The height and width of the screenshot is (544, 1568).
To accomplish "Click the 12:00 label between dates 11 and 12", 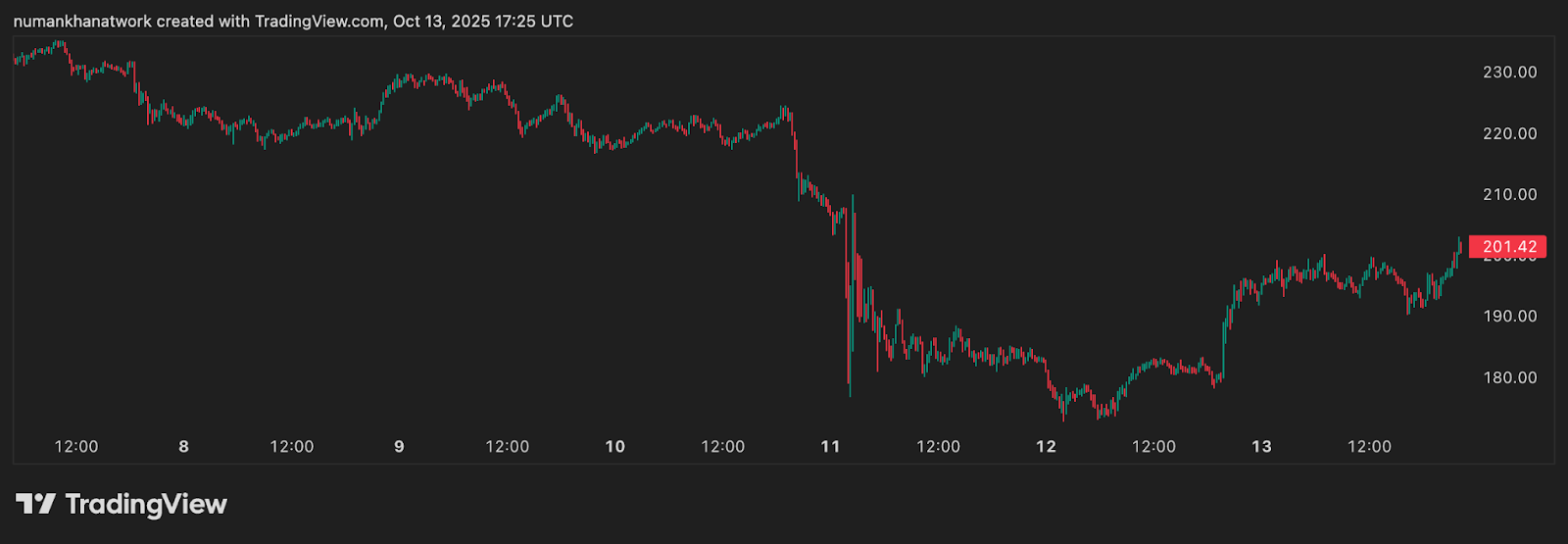I will click(x=938, y=447).
